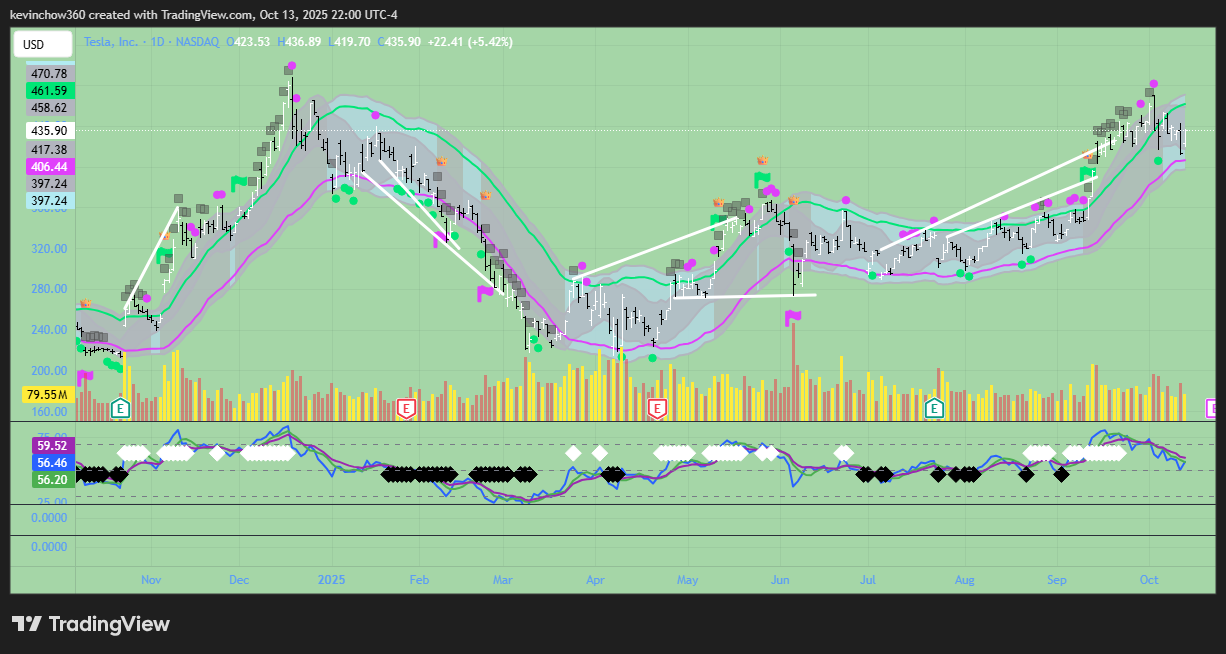Click the purple 59.52 indicator value label

(x=51, y=445)
